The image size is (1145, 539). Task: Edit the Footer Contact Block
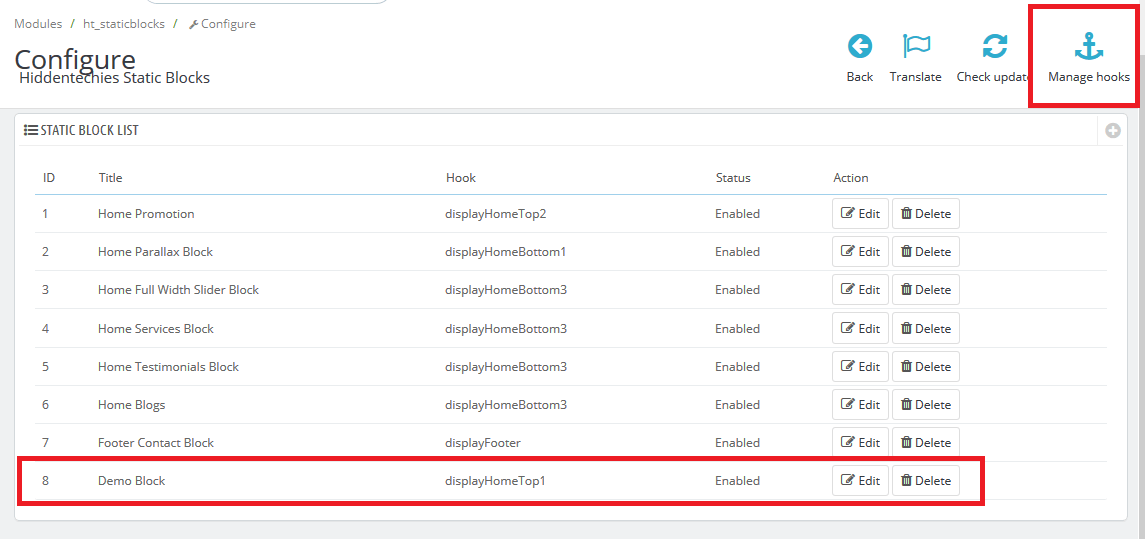[x=860, y=443]
